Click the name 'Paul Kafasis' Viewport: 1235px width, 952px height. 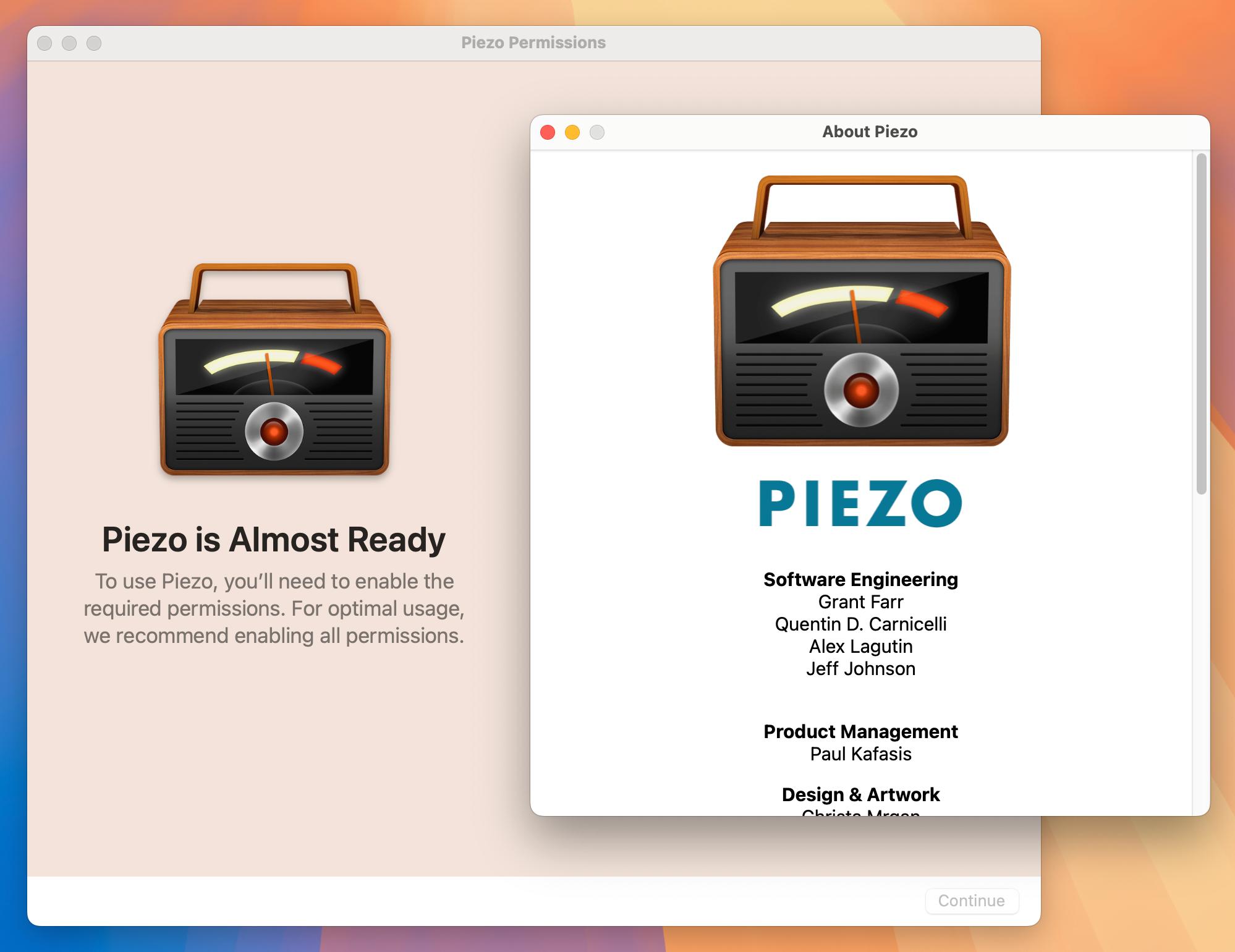point(860,754)
